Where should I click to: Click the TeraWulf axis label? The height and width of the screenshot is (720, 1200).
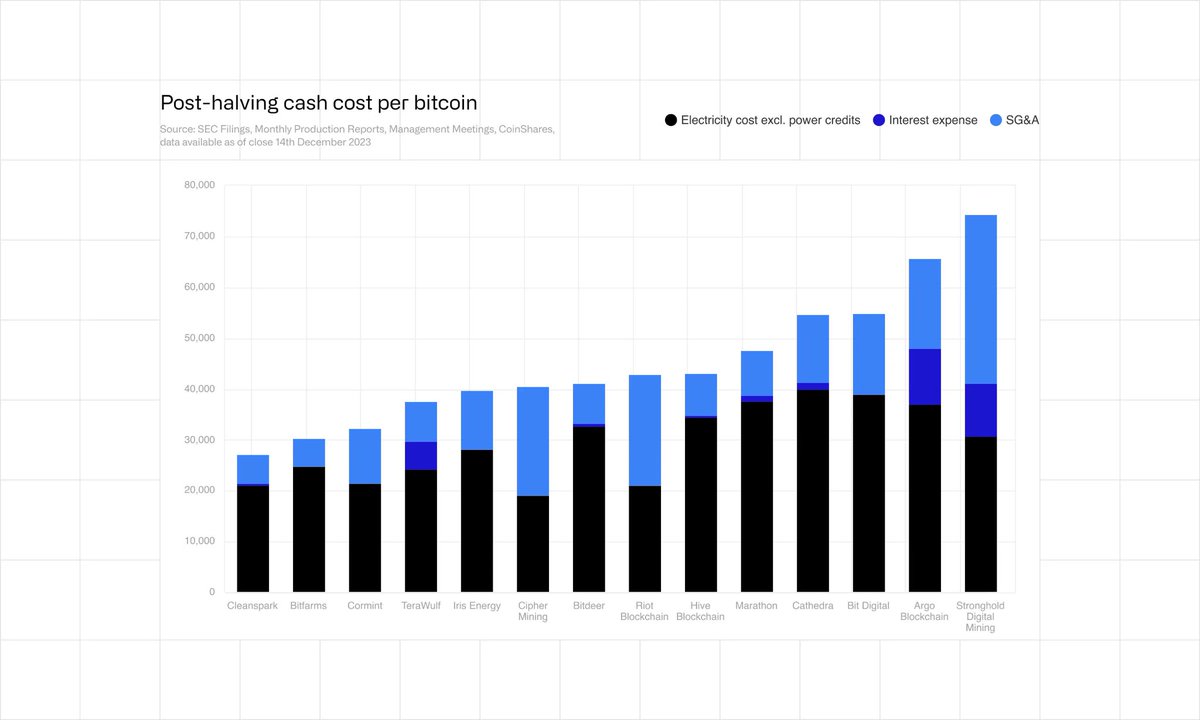[420, 606]
